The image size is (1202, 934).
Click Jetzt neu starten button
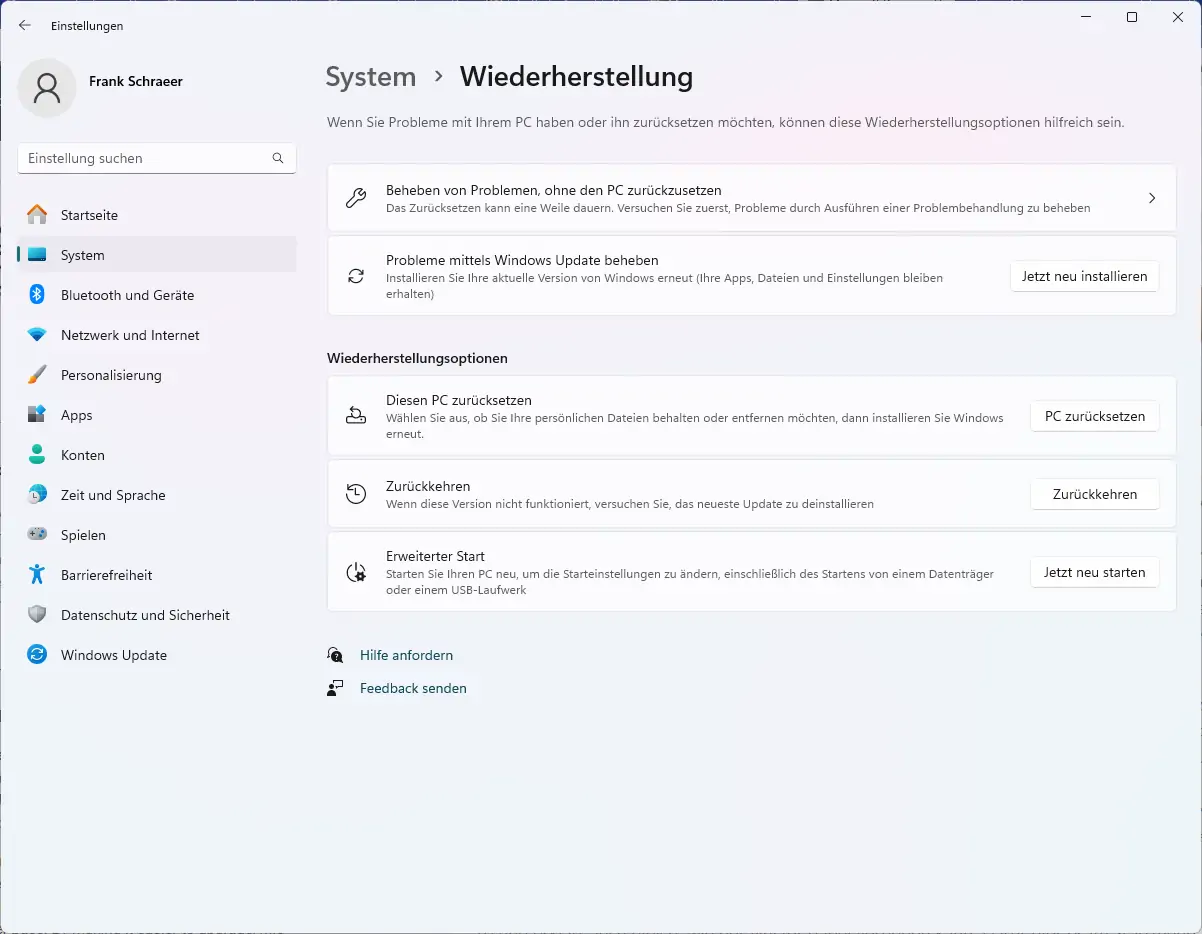1095,572
